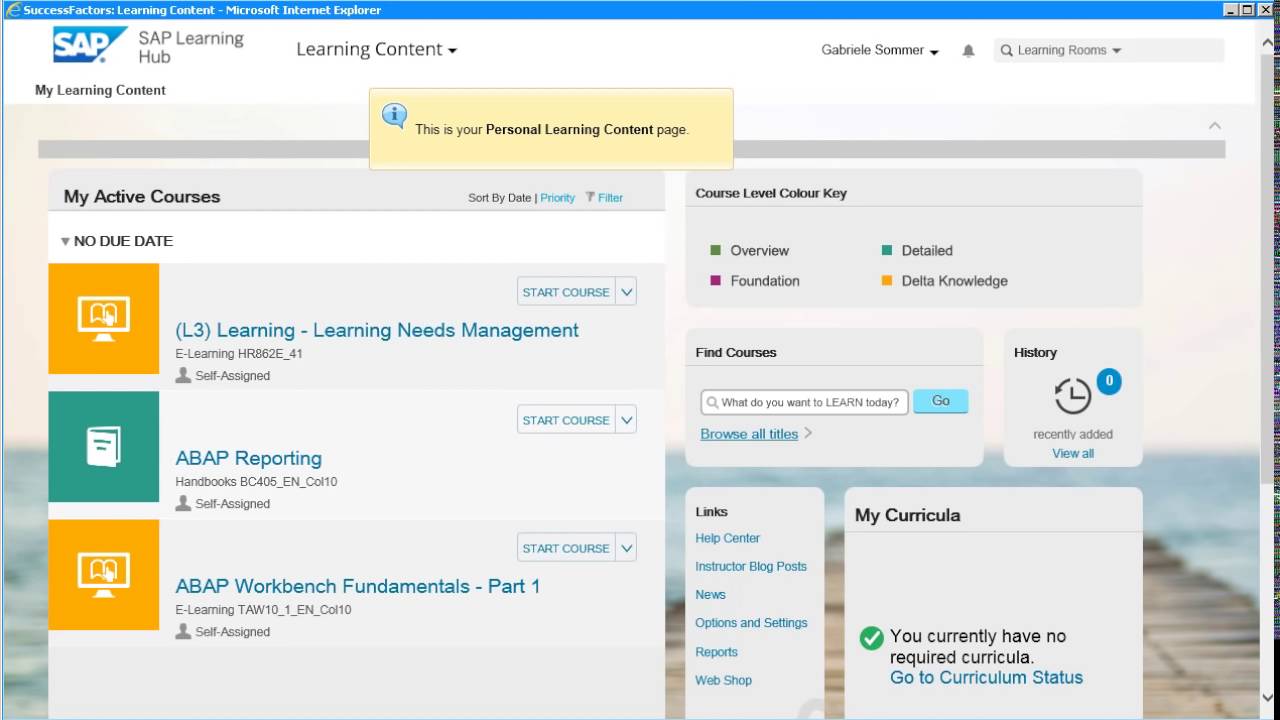Click the page vertical scrollbar

[x=1268, y=370]
